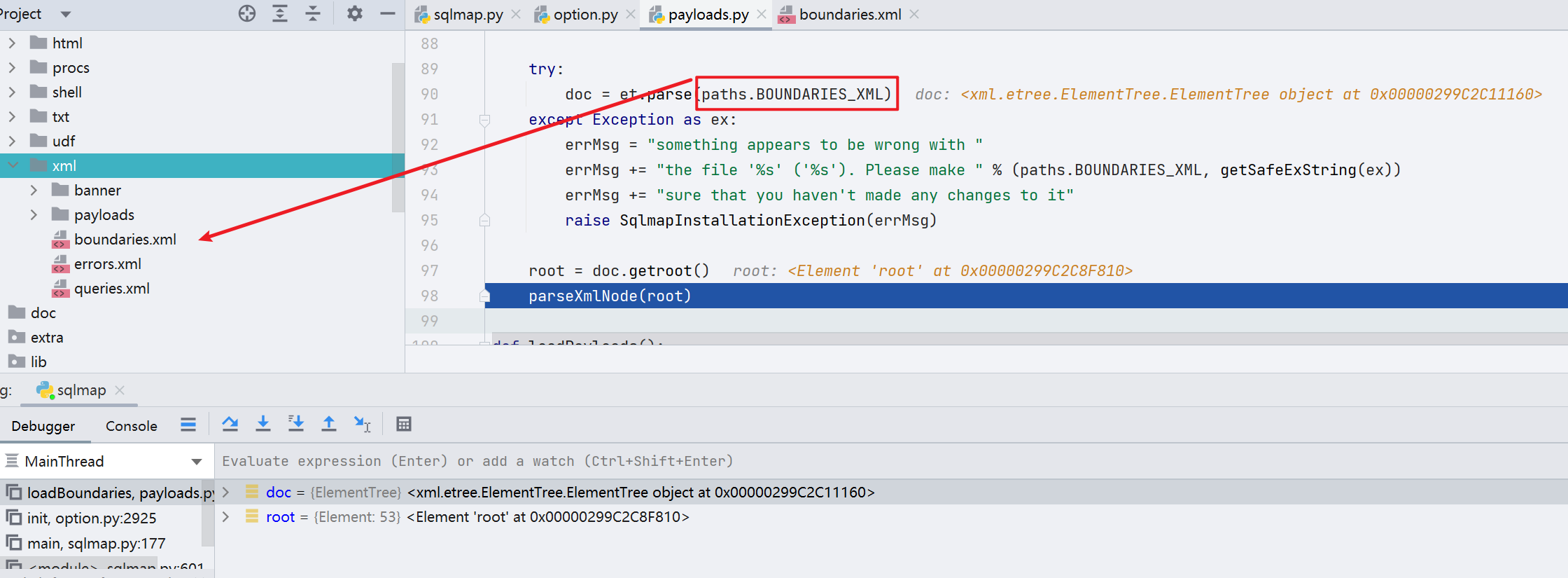Expand the payloads folder
This screenshot has width=1568, height=578.
(x=34, y=215)
